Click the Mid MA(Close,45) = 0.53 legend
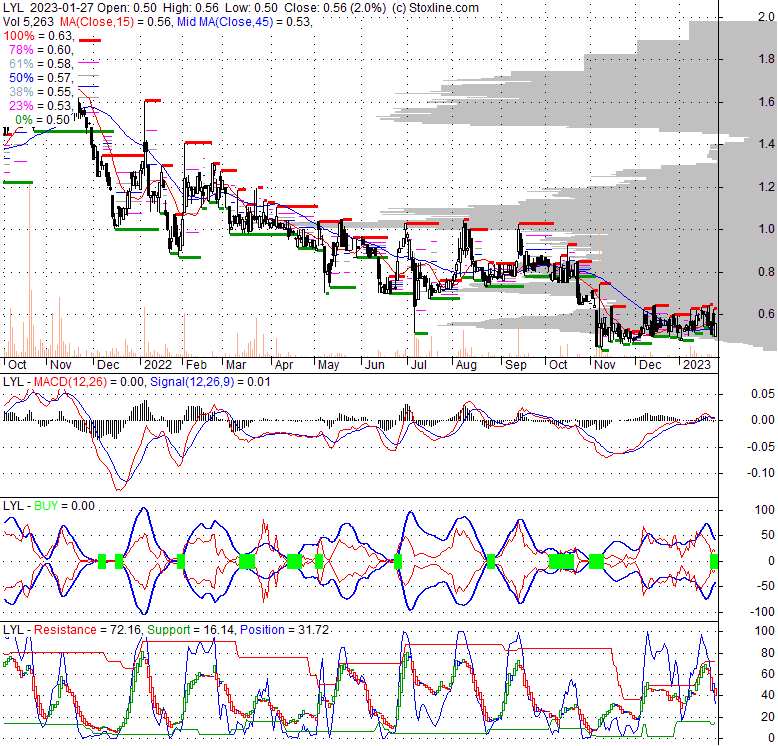Viewport: 778px width, 746px height. tap(245, 22)
